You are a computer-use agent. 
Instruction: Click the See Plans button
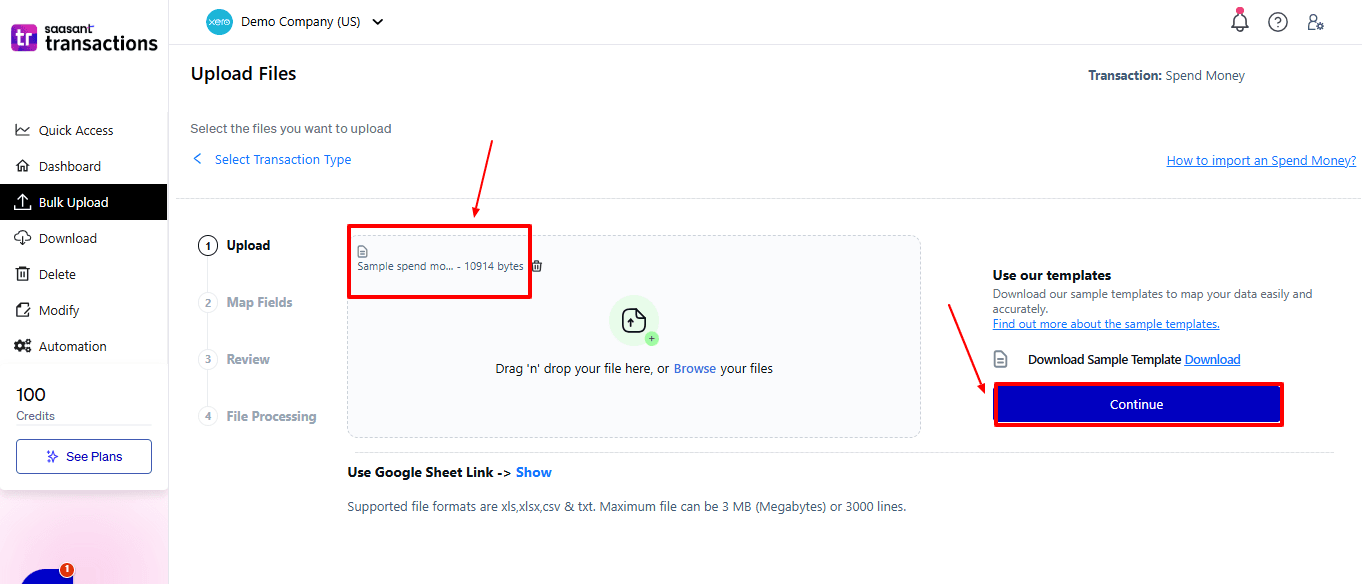[84, 456]
